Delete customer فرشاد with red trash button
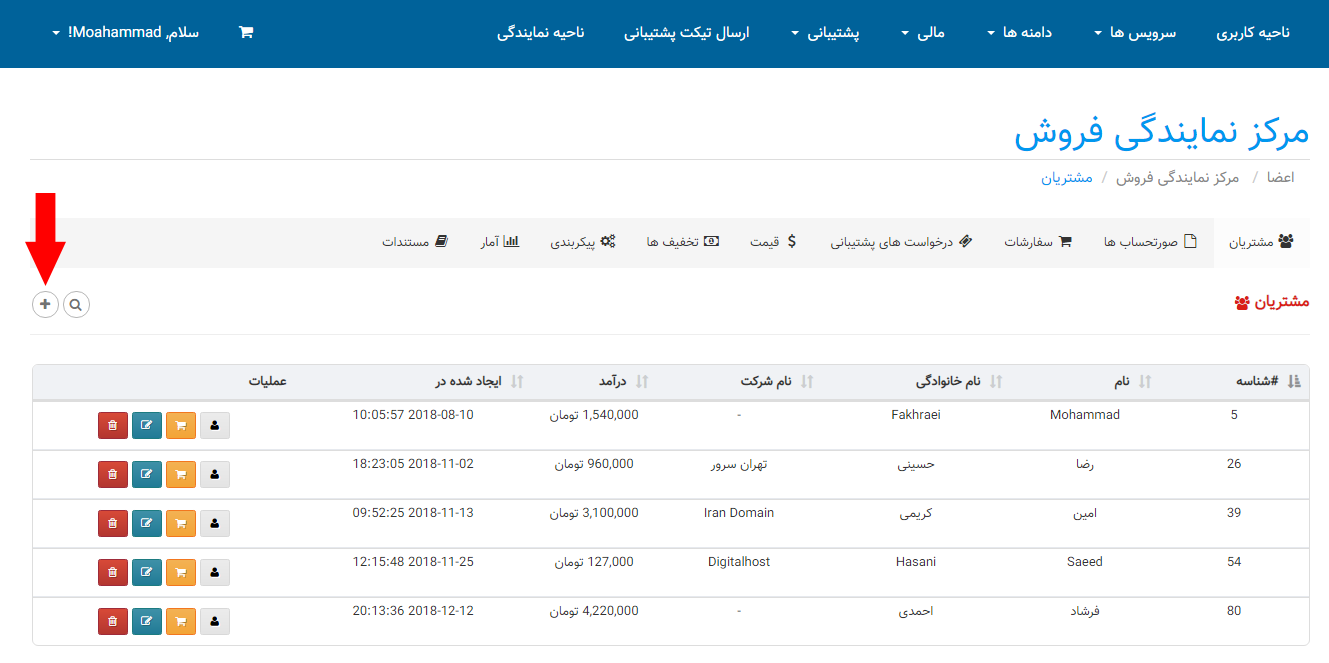The width and height of the screenshot is (1329, 663). tap(113, 621)
